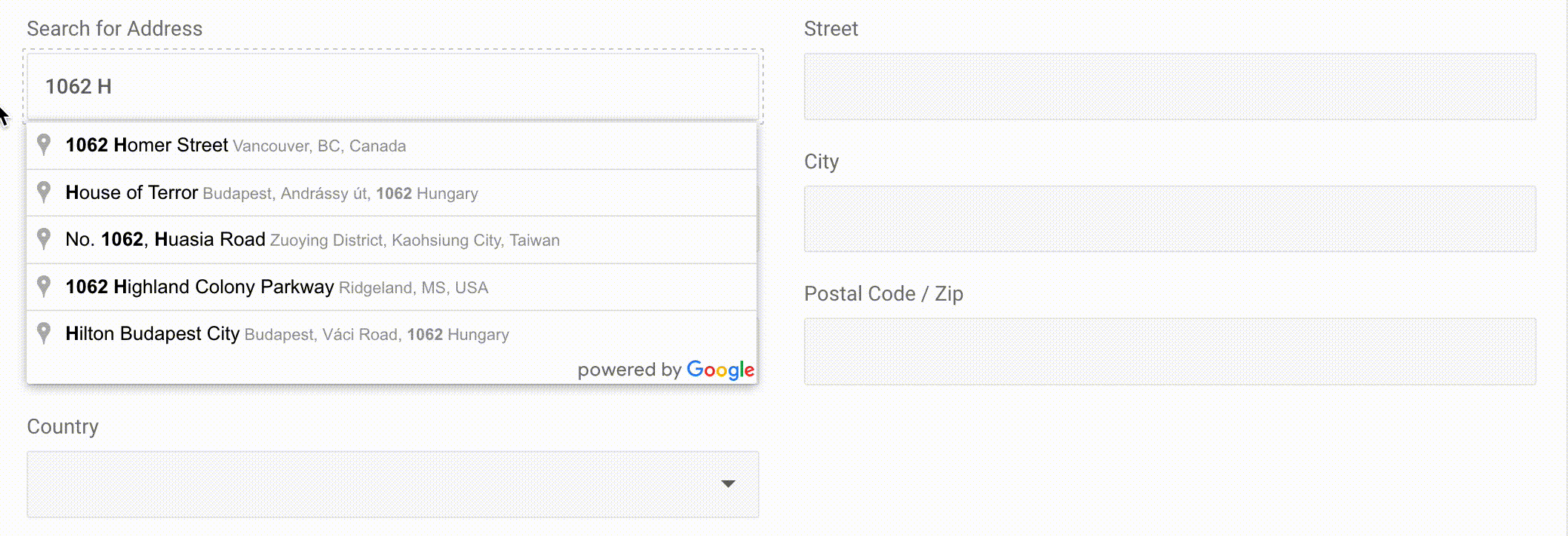The image size is (1568, 536).
Task: Click the pin icon beside Highland Colony Parkway
Action: tap(44, 287)
